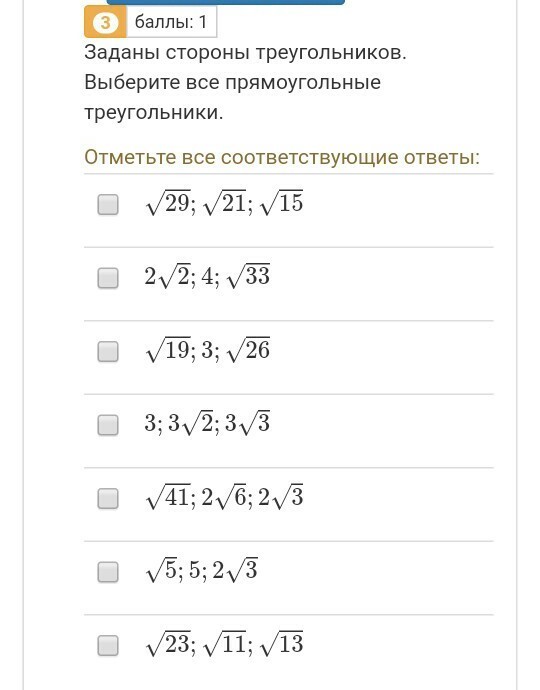Click the 'баллы: 1' points label

171,22
